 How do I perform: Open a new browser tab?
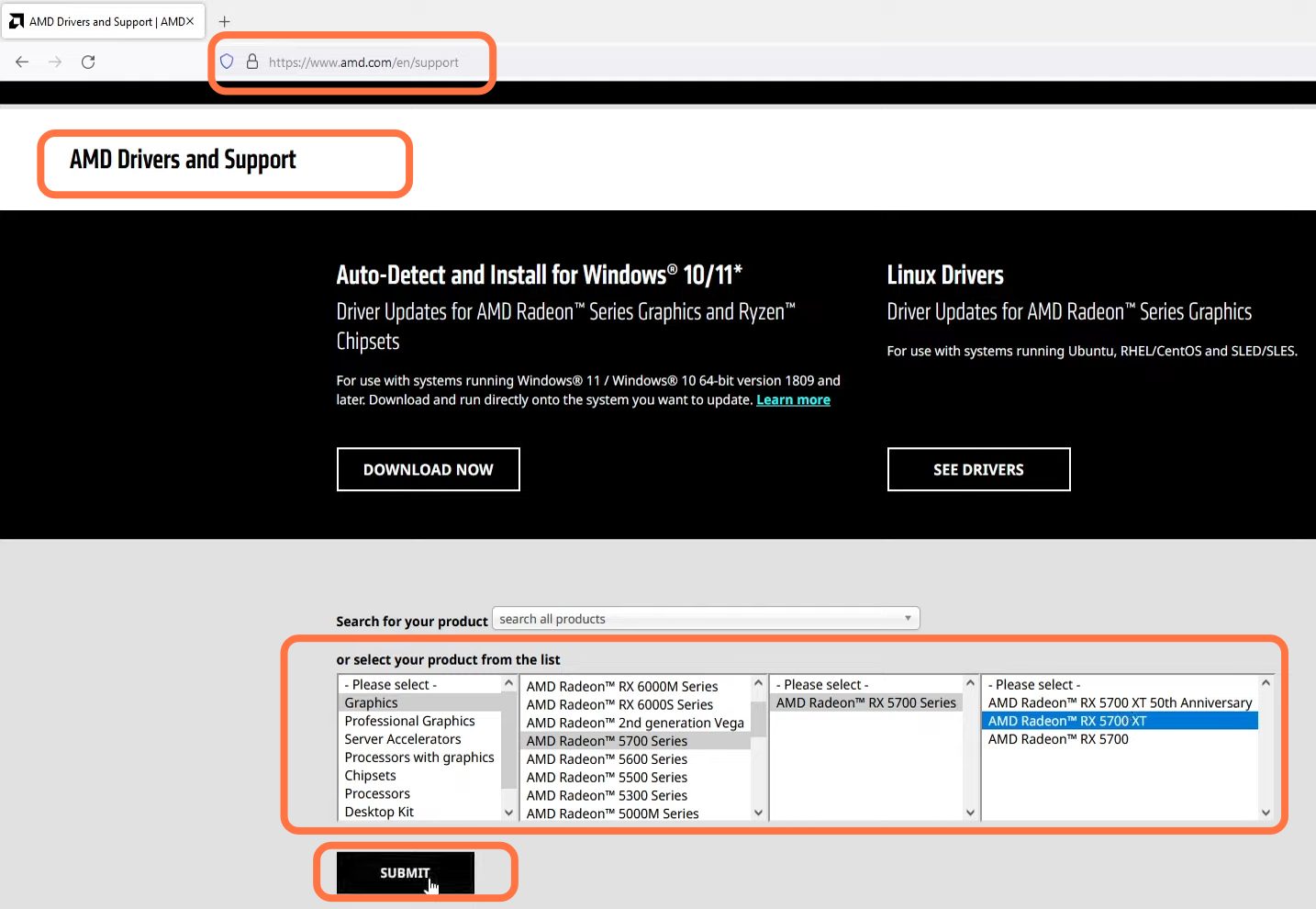pyautogui.click(x=224, y=21)
